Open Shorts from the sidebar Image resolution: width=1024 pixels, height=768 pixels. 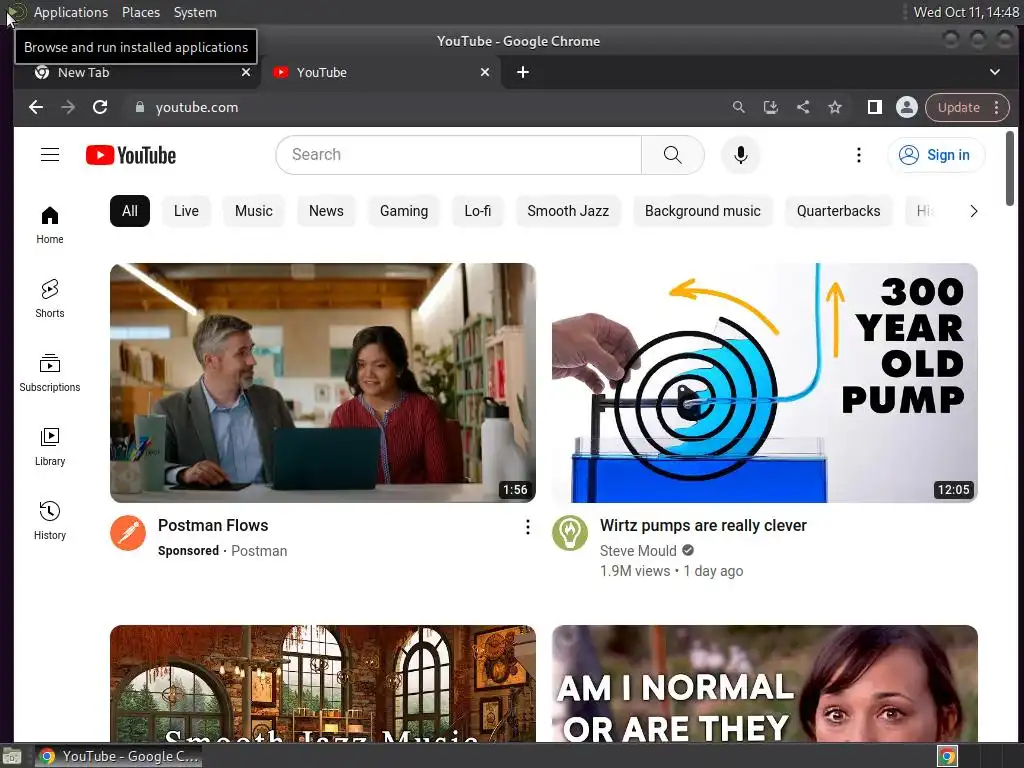[50, 299]
